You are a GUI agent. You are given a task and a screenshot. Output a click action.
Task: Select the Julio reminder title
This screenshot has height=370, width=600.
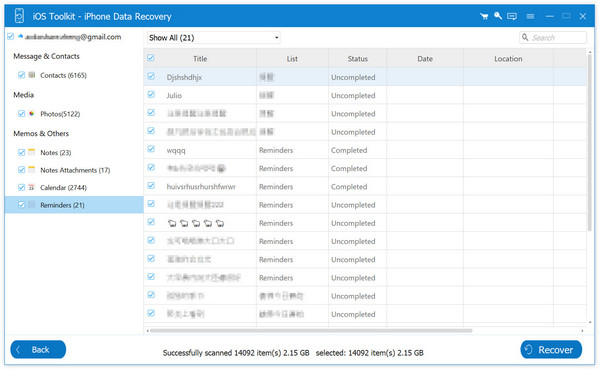click(x=174, y=95)
